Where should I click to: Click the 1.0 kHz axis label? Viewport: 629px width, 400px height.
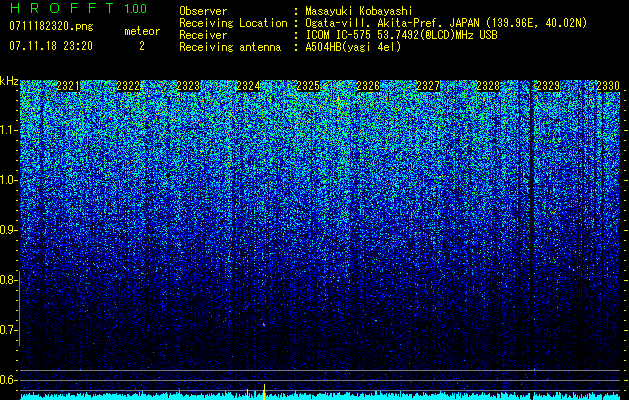(x=7, y=181)
